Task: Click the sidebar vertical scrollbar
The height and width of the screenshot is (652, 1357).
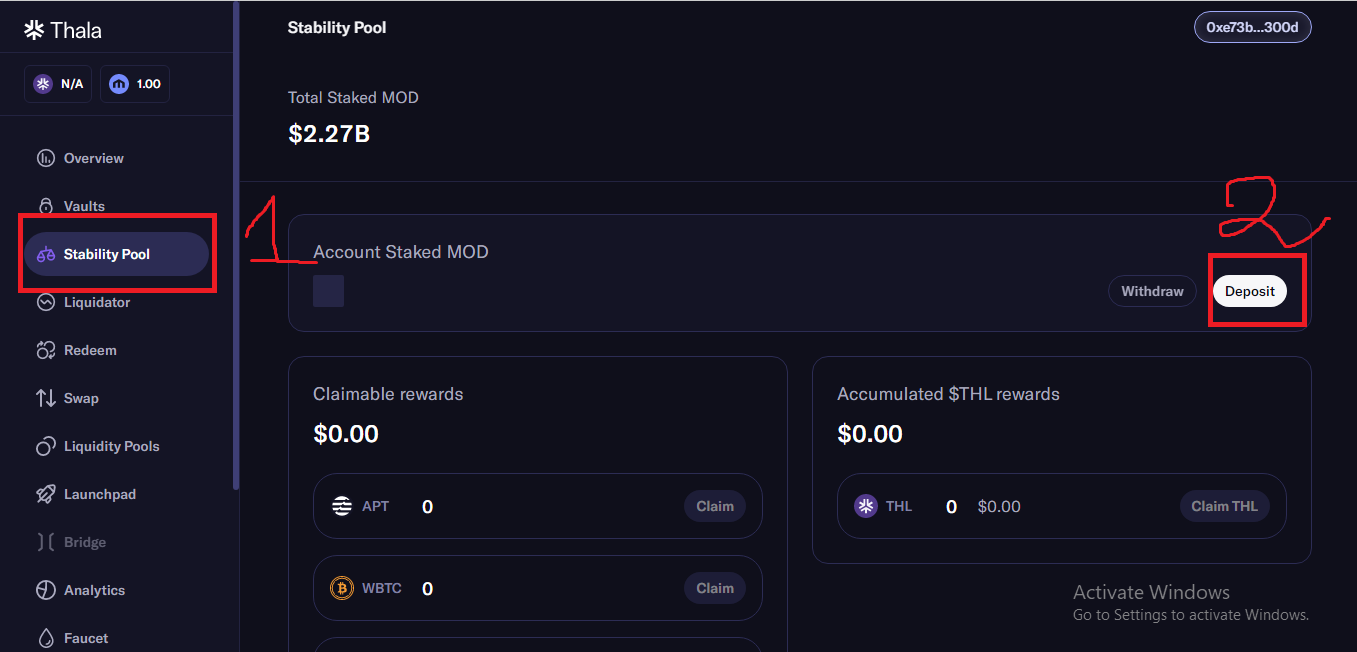Action: 236,245
